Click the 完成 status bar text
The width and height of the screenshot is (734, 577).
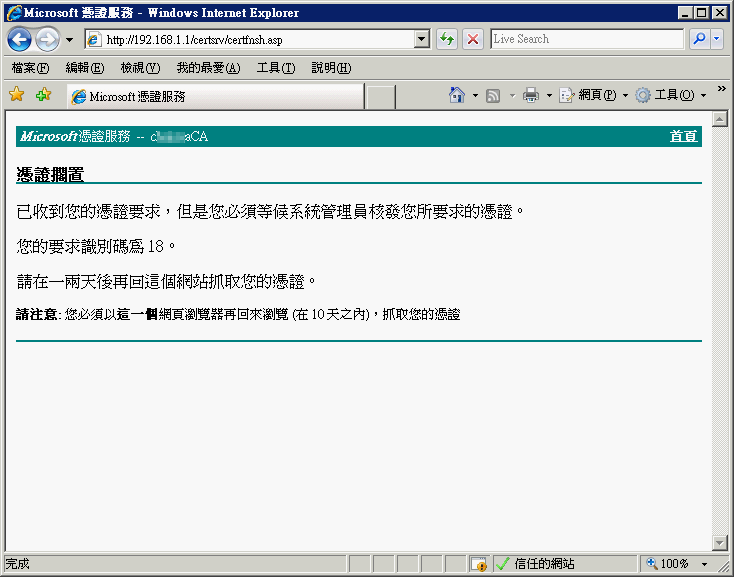(x=17, y=564)
